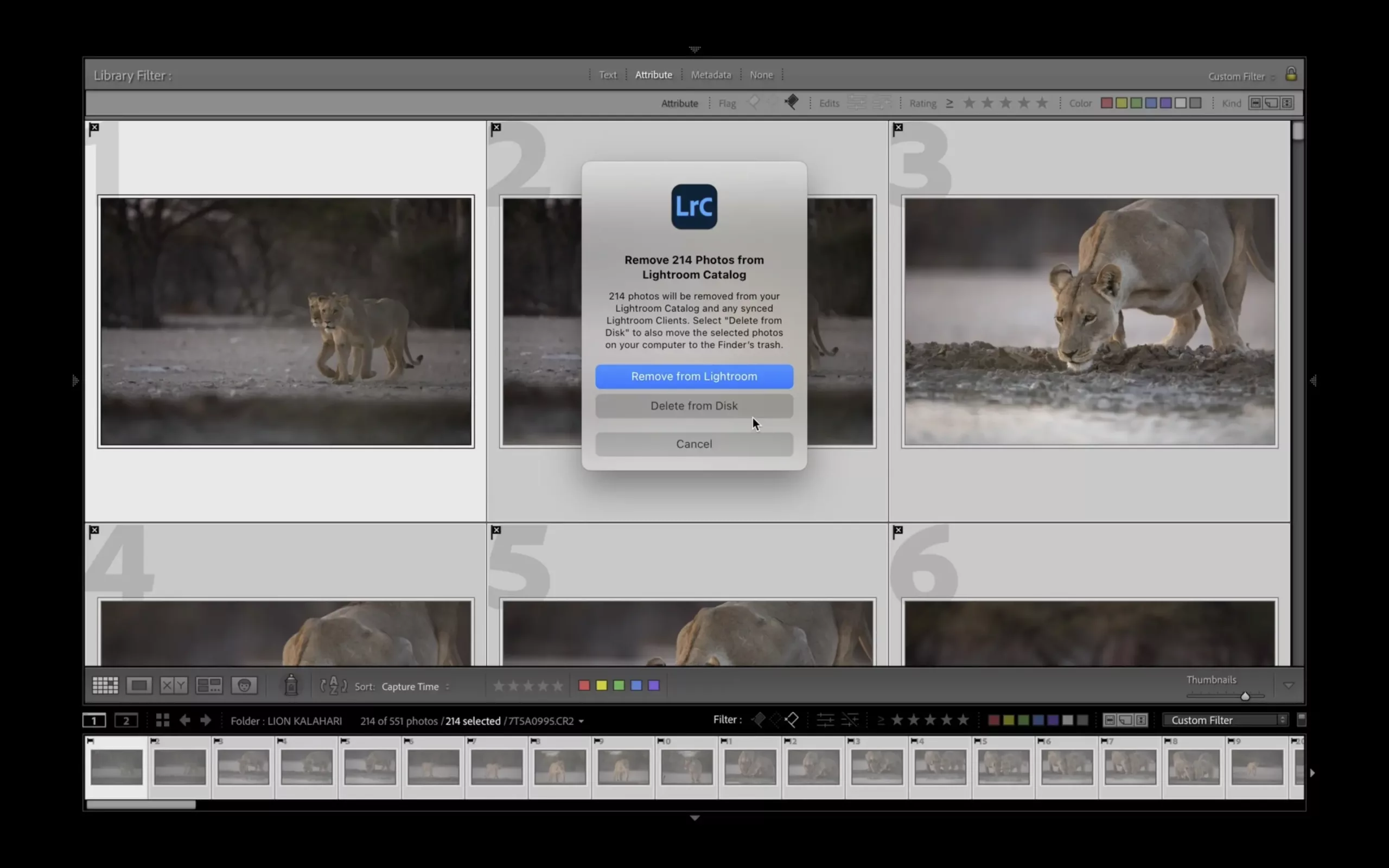Go forward with the right arrow
Image resolution: width=1389 pixels, height=868 pixels.
pyautogui.click(x=206, y=720)
